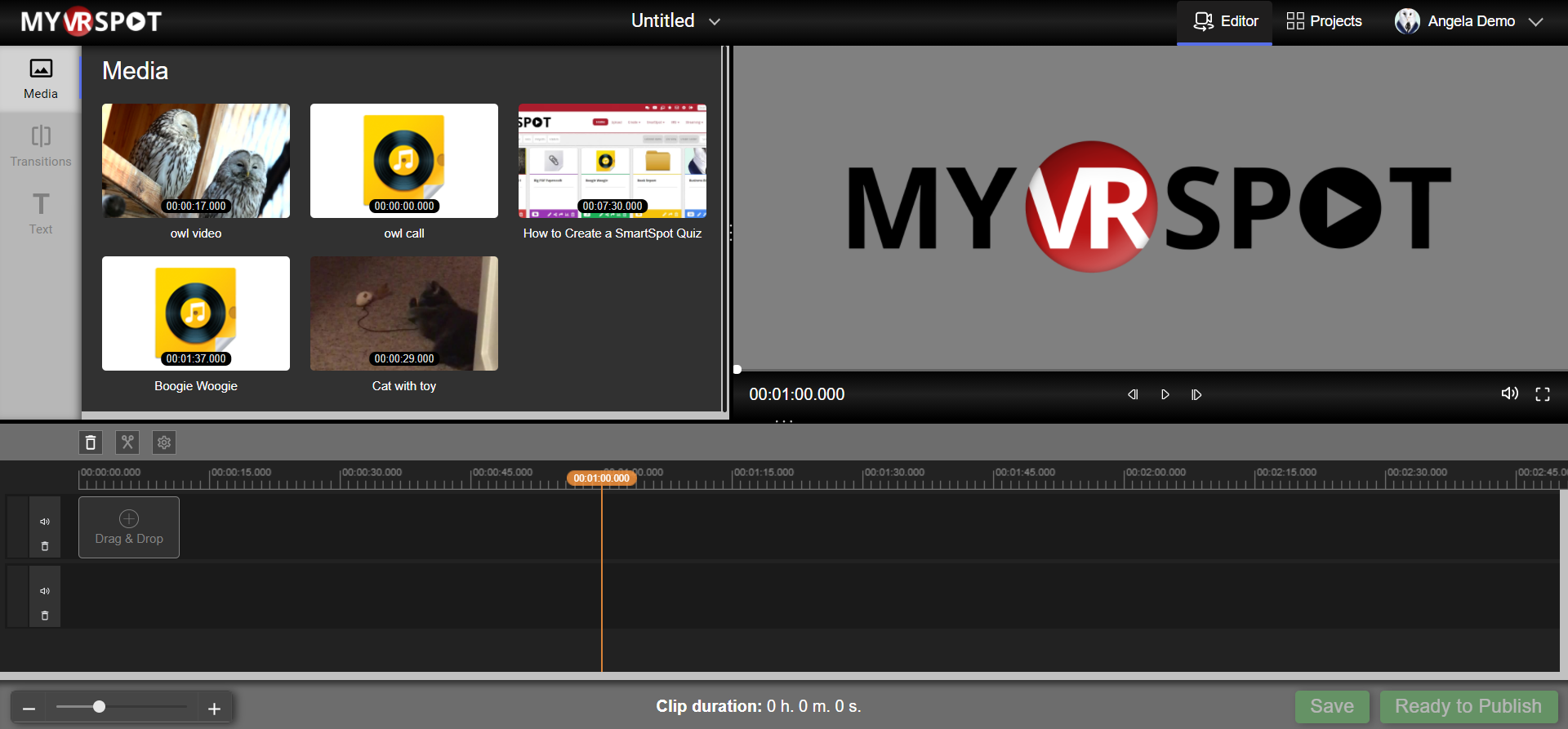This screenshot has height=729, width=1568.
Task: Open the Angela Demo user menu
Action: click(1468, 21)
